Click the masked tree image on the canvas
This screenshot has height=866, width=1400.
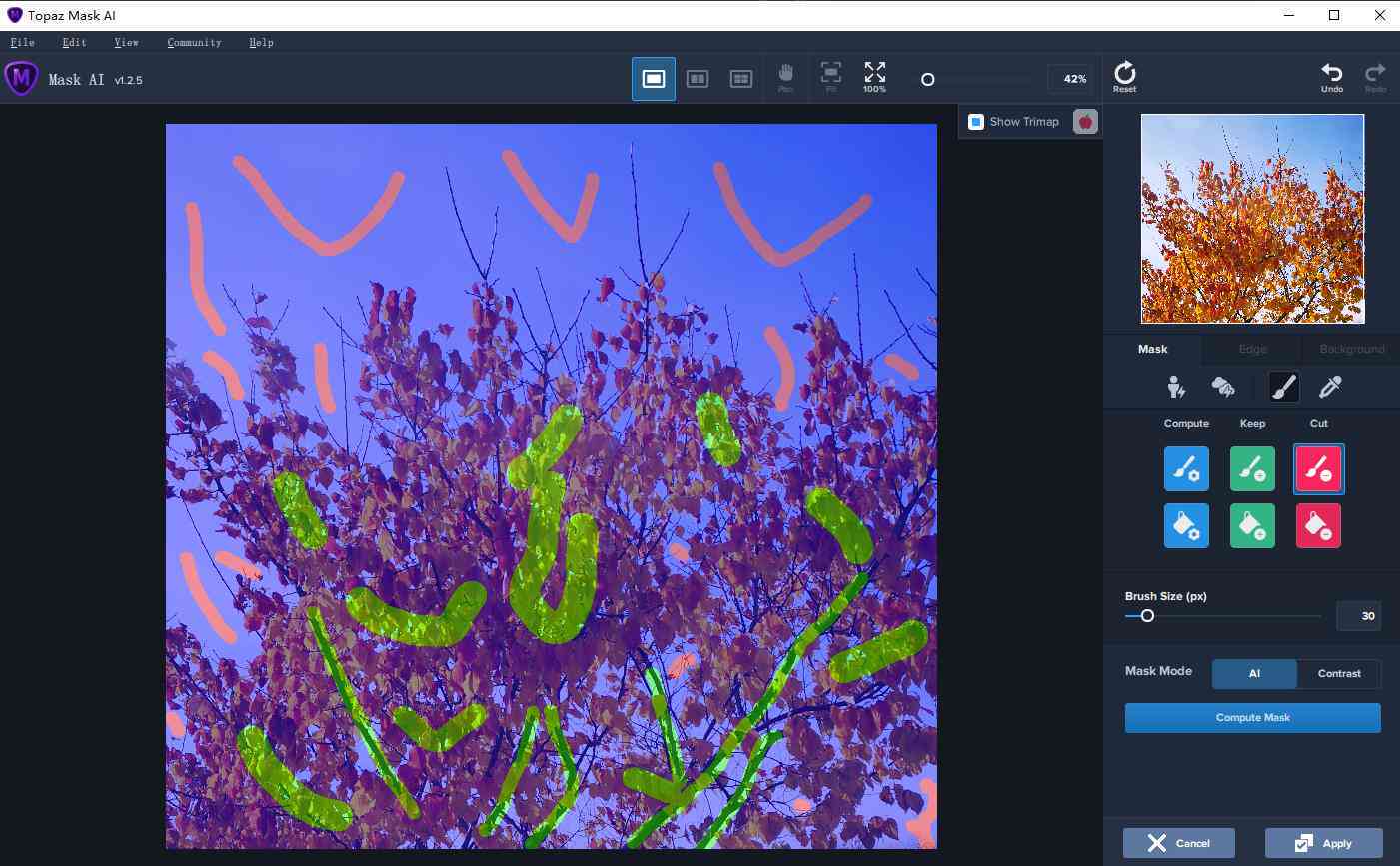[552, 486]
